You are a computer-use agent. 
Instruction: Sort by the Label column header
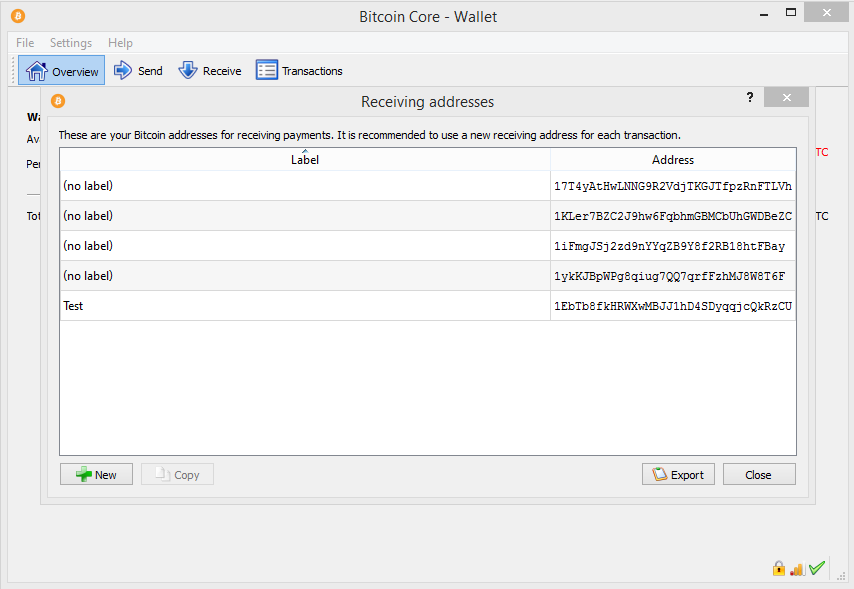(305, 159)
